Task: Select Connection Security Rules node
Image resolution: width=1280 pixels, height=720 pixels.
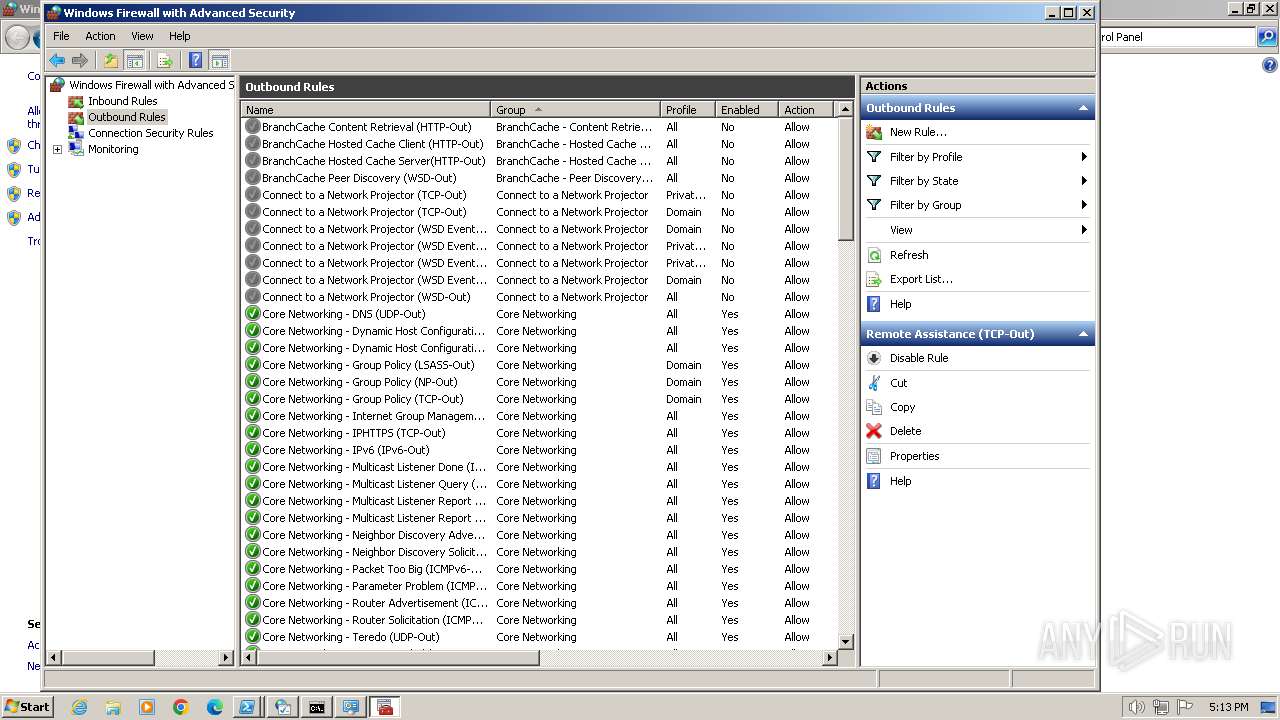Action: (x=150, y=133)
